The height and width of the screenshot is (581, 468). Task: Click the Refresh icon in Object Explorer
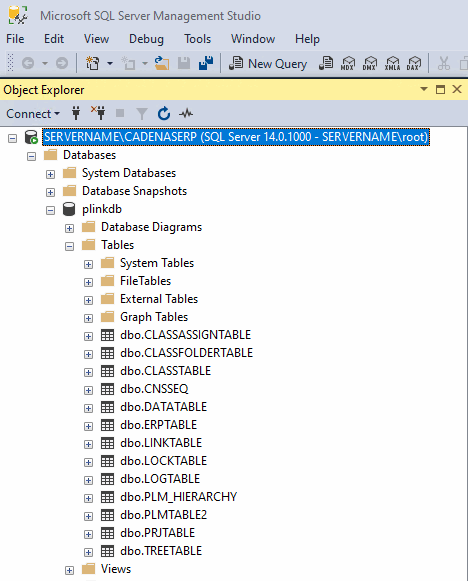(x=164, y=113)
